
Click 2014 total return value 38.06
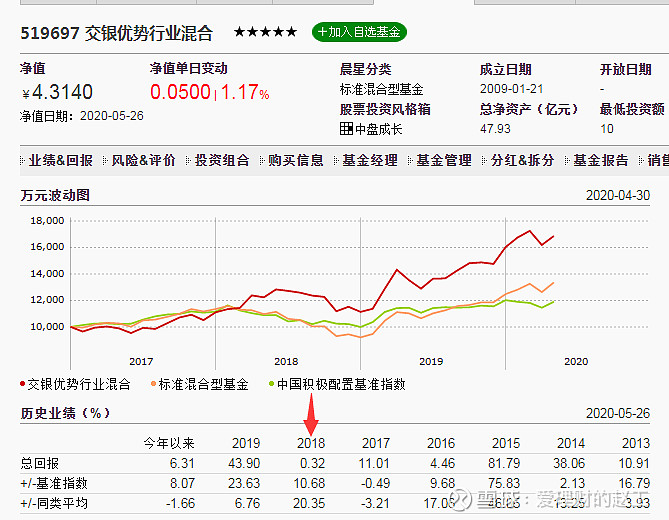point(569,463)
